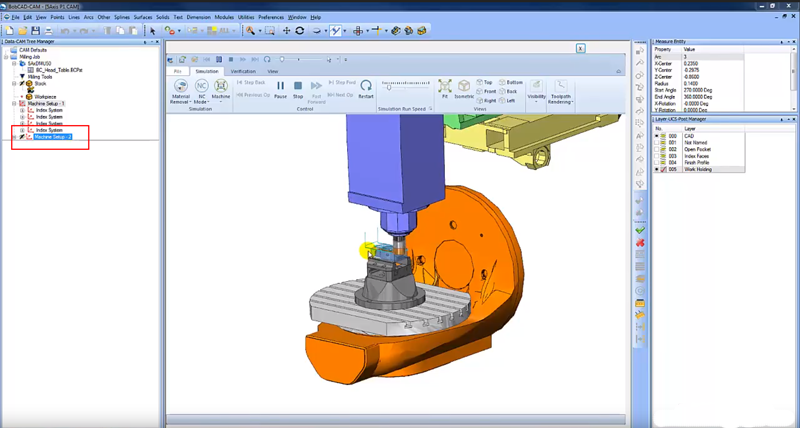Open the Verification ribbon tab
The image size is (800, 428).
coord(243,71)
